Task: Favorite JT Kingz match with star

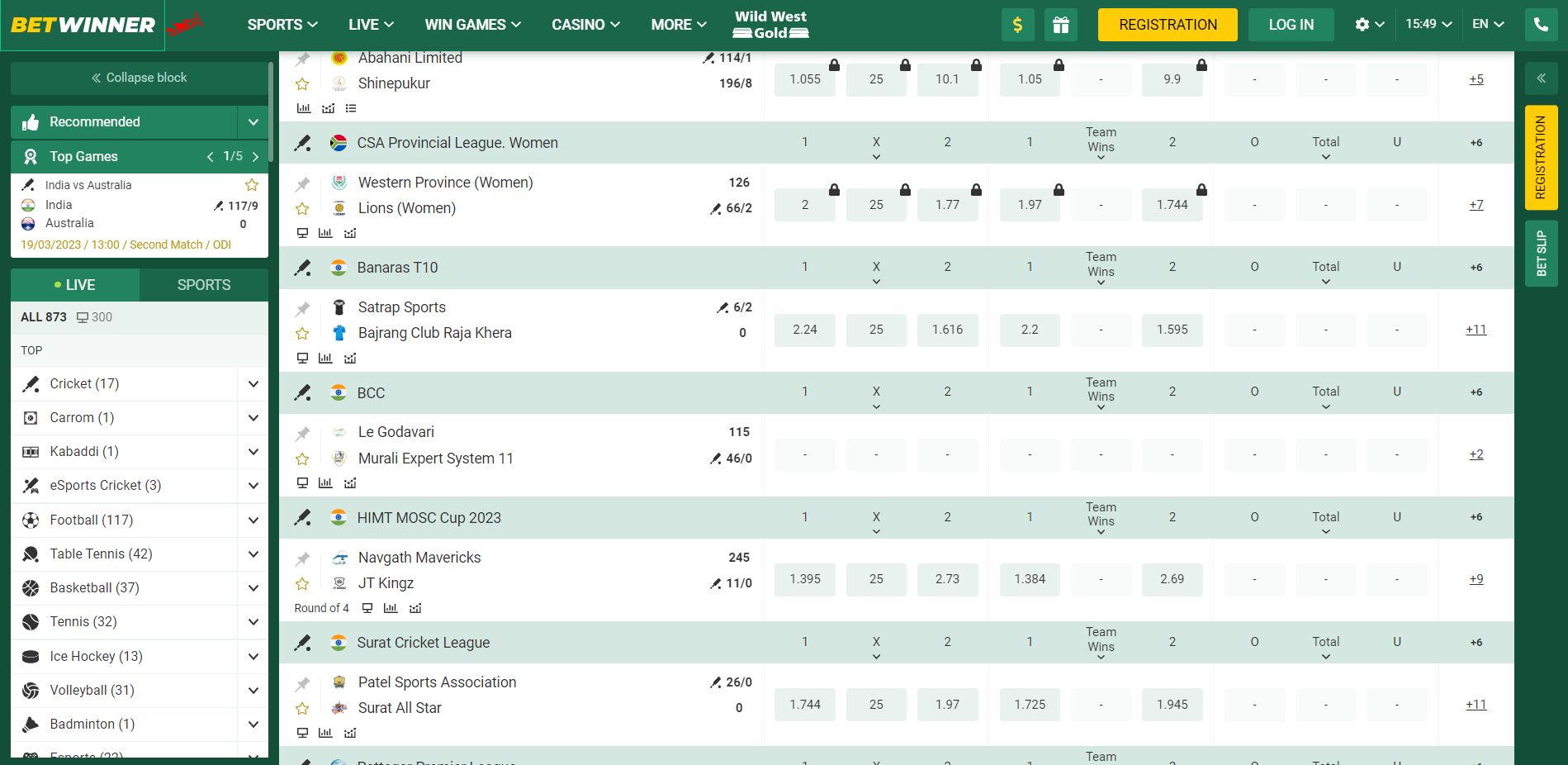Action: click(x=302, y=584)
